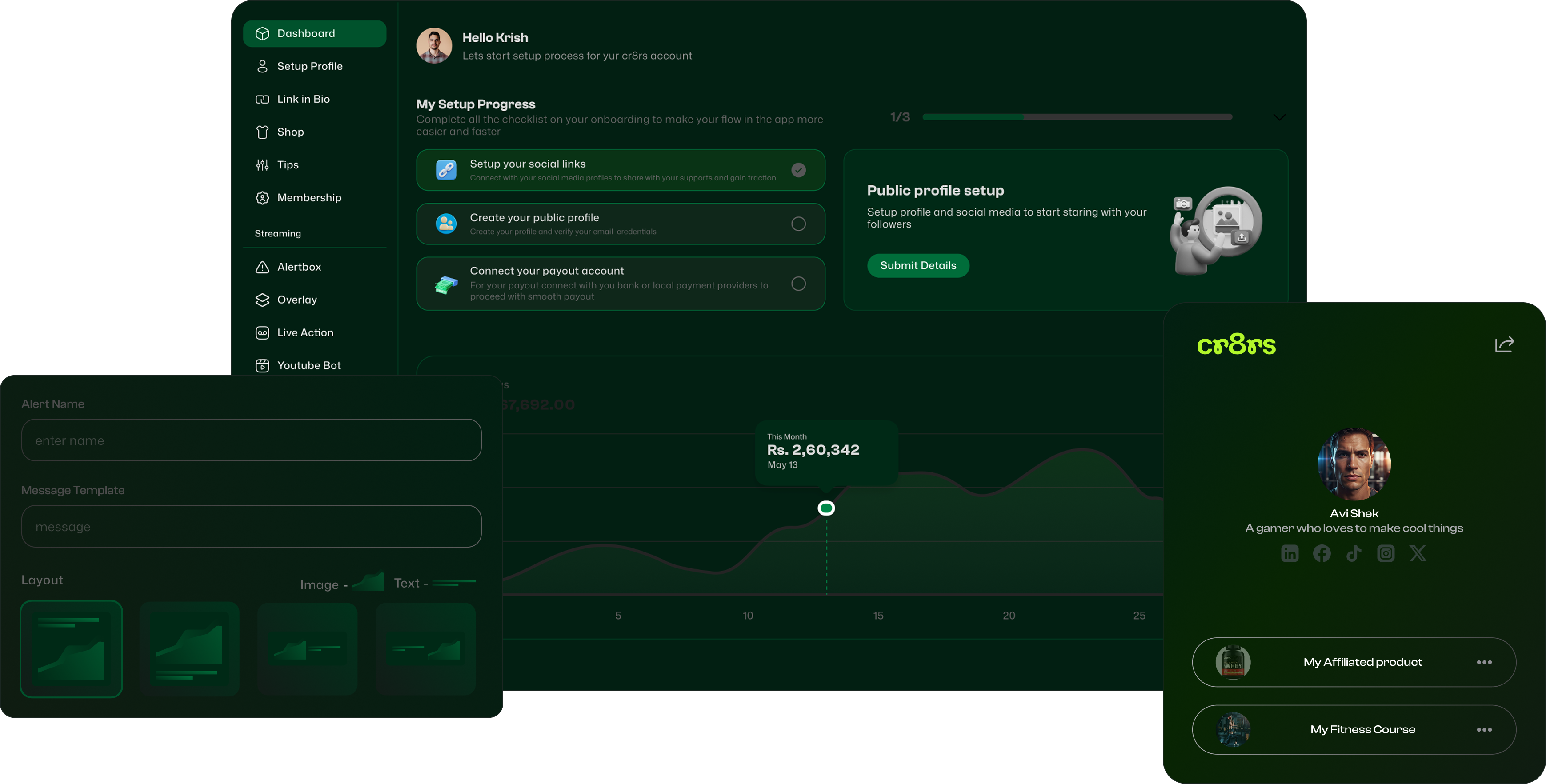Open the Dashboard section
Viewport: 1546px width, 784px height.
(306, 34)
